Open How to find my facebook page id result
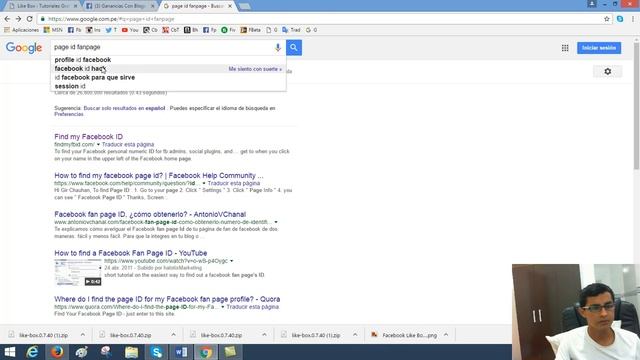 click(159, 176)
